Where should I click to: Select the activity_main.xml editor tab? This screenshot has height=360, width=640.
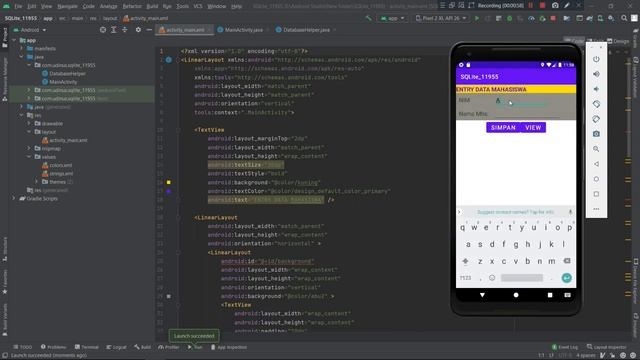[x=184, y=30]
